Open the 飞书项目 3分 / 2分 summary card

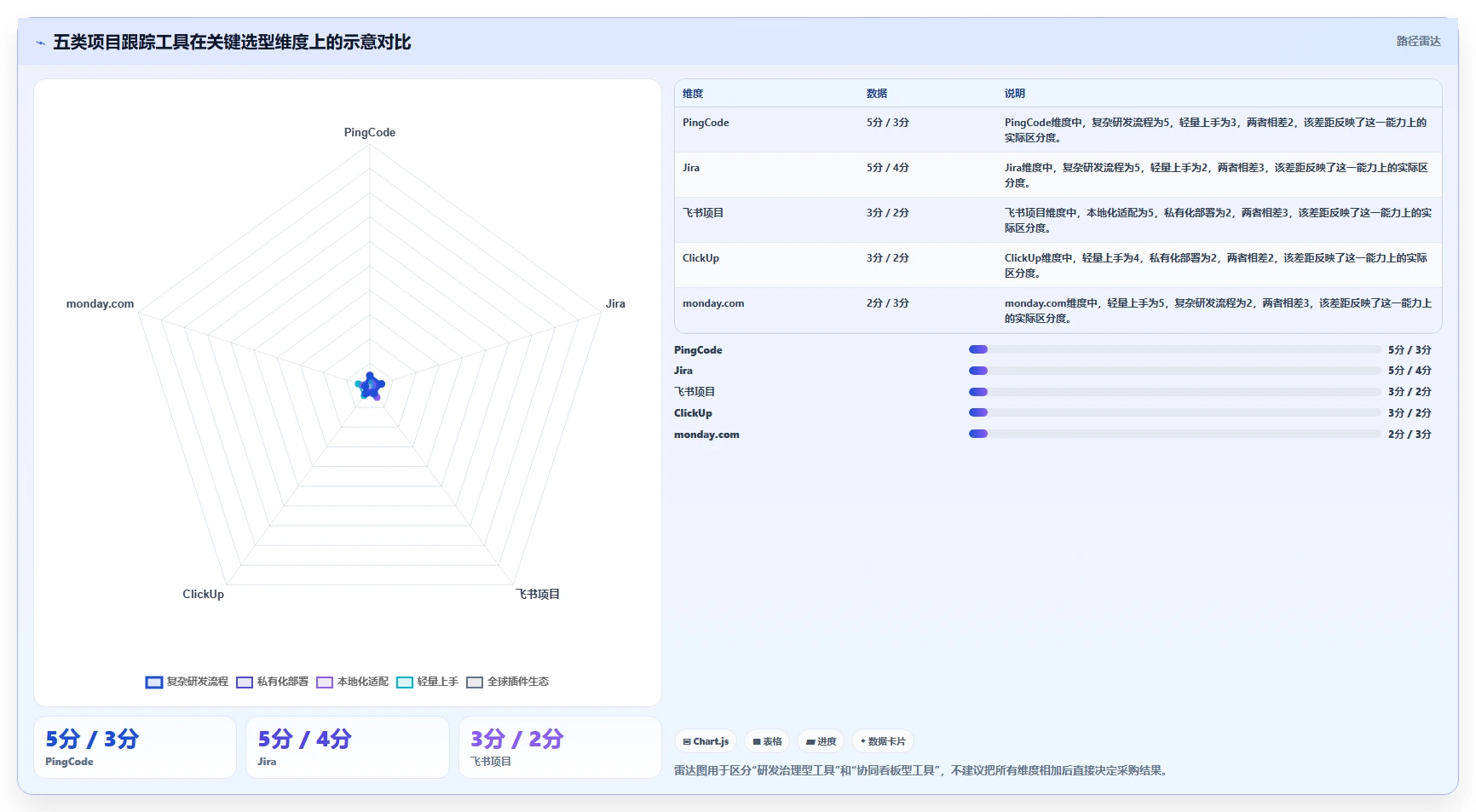coord(560,747)
